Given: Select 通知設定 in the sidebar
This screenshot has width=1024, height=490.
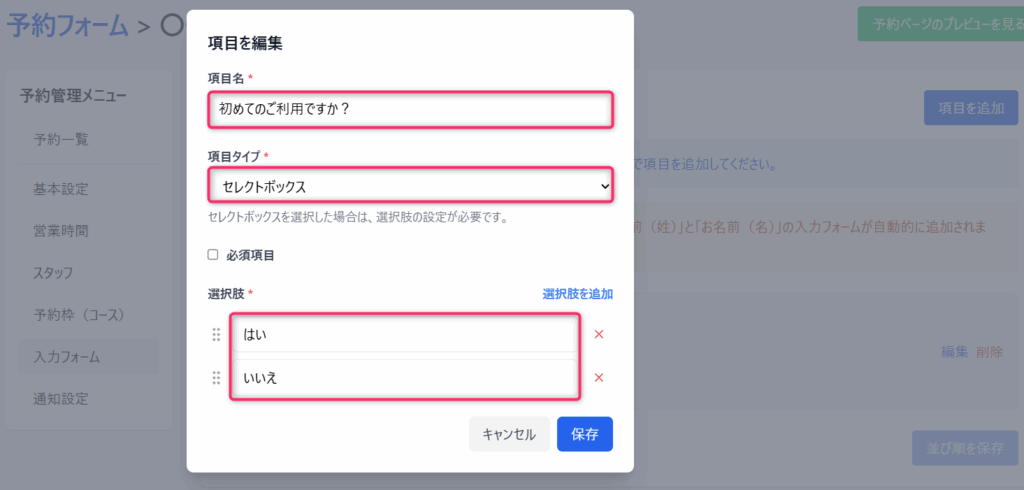Looking at the screenshot, I should (61, 399).
